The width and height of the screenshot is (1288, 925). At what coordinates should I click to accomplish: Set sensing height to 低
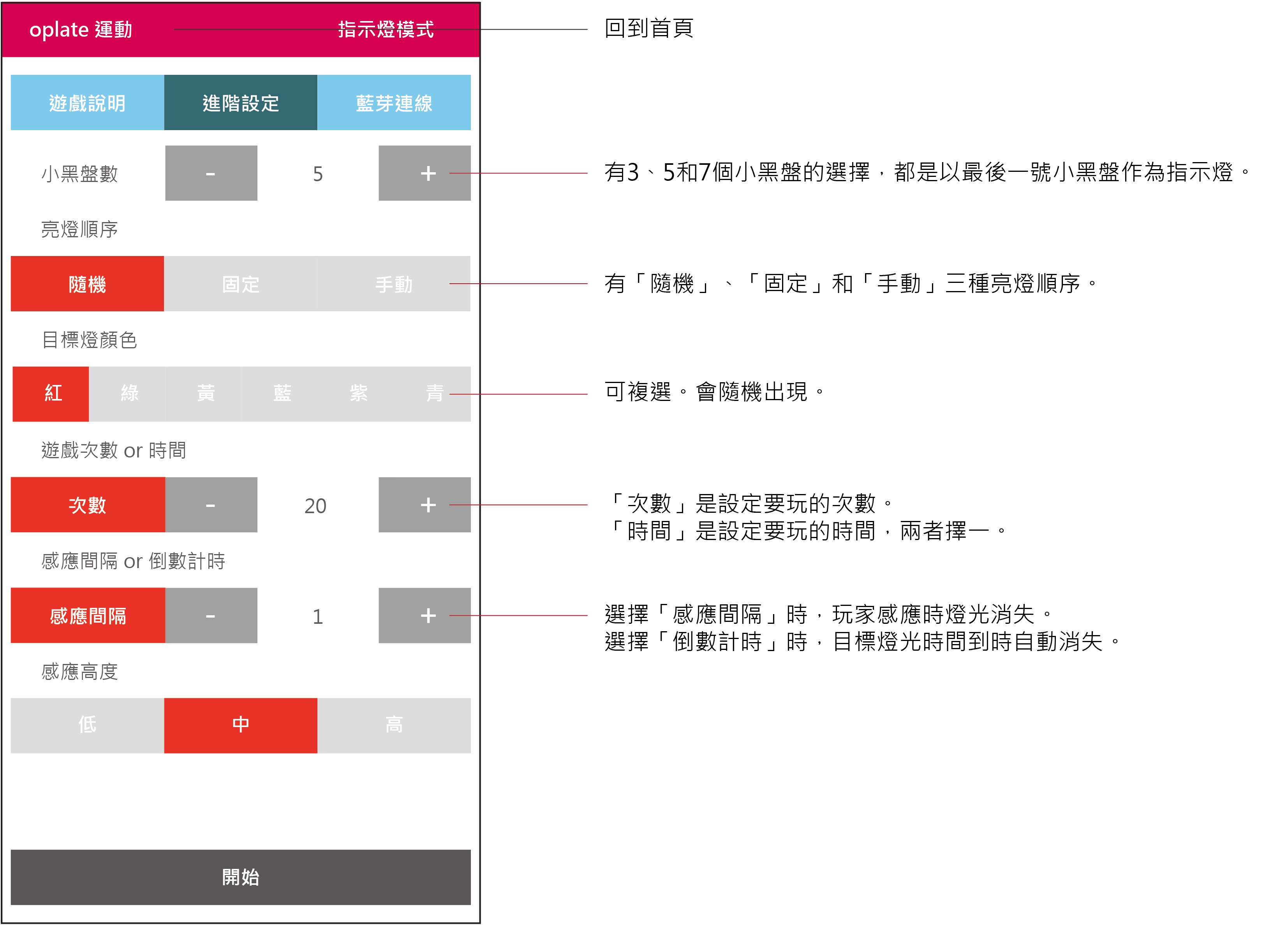pos(88,726)
